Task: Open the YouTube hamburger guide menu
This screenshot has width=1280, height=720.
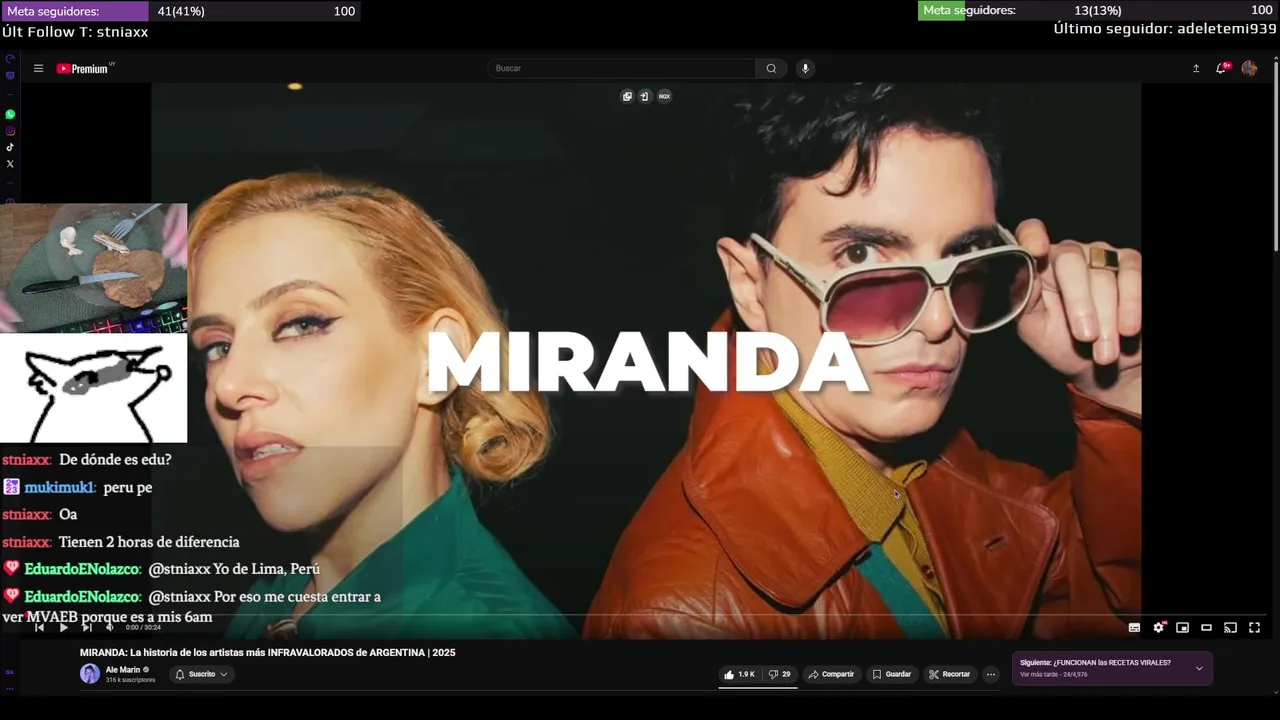Action: 38,69
